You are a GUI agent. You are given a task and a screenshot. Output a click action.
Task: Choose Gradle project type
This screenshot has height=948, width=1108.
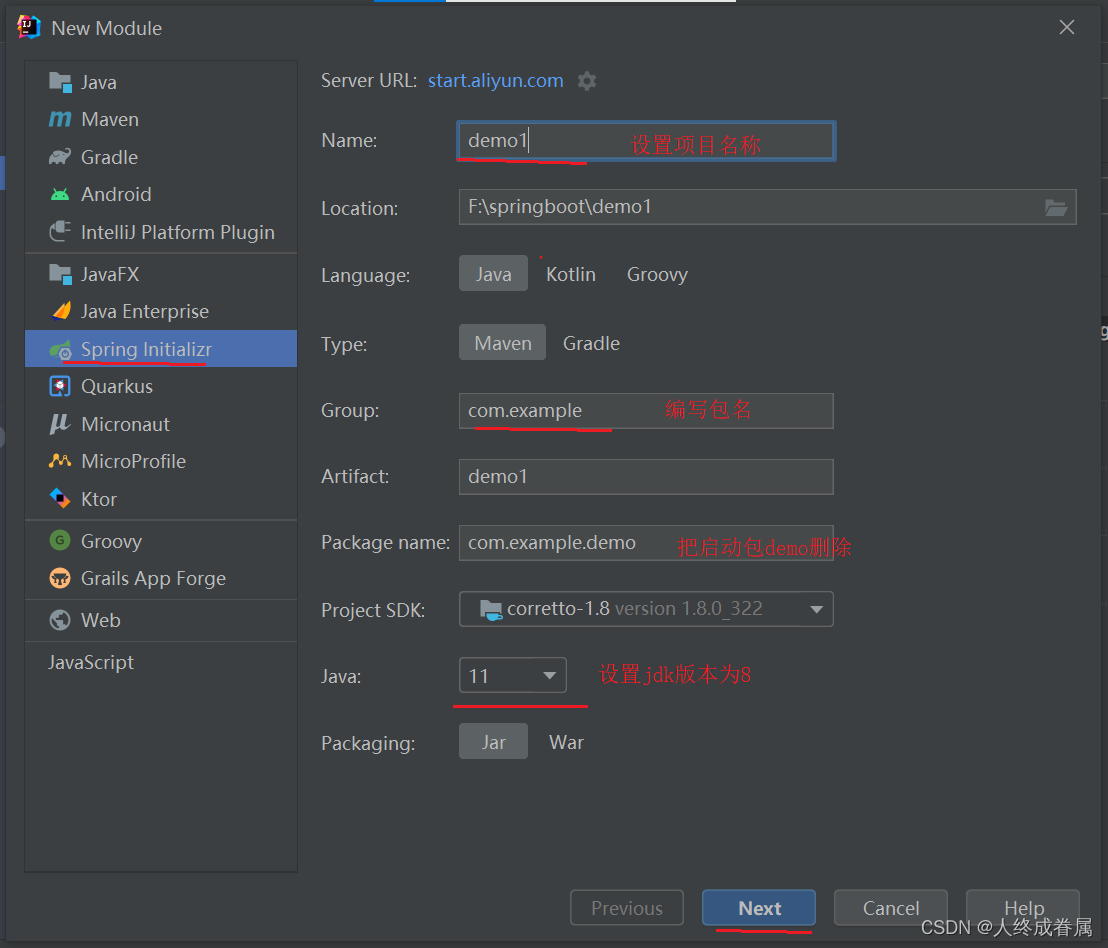coord(591,343)
